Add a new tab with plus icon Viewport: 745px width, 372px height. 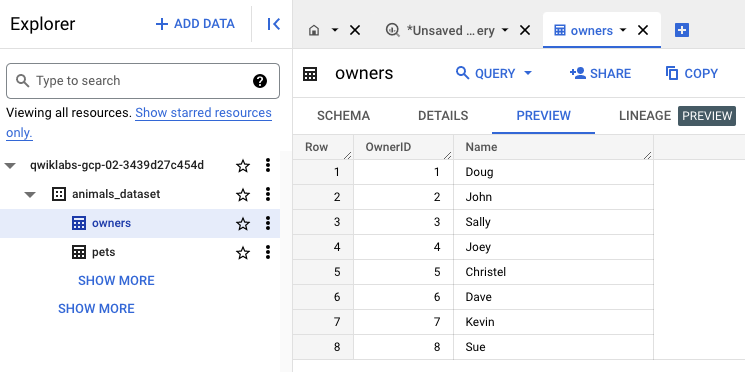(682, 30)
